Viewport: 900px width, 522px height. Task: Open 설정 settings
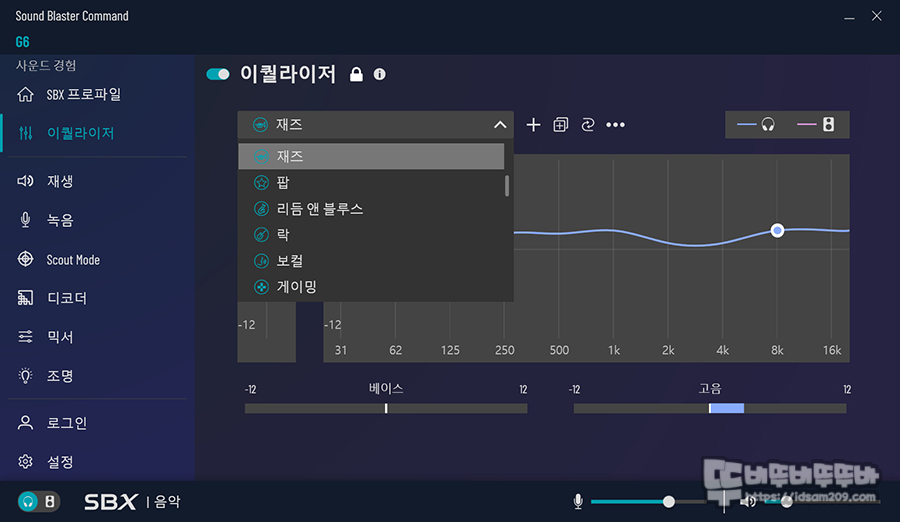(x=45, y=462)
